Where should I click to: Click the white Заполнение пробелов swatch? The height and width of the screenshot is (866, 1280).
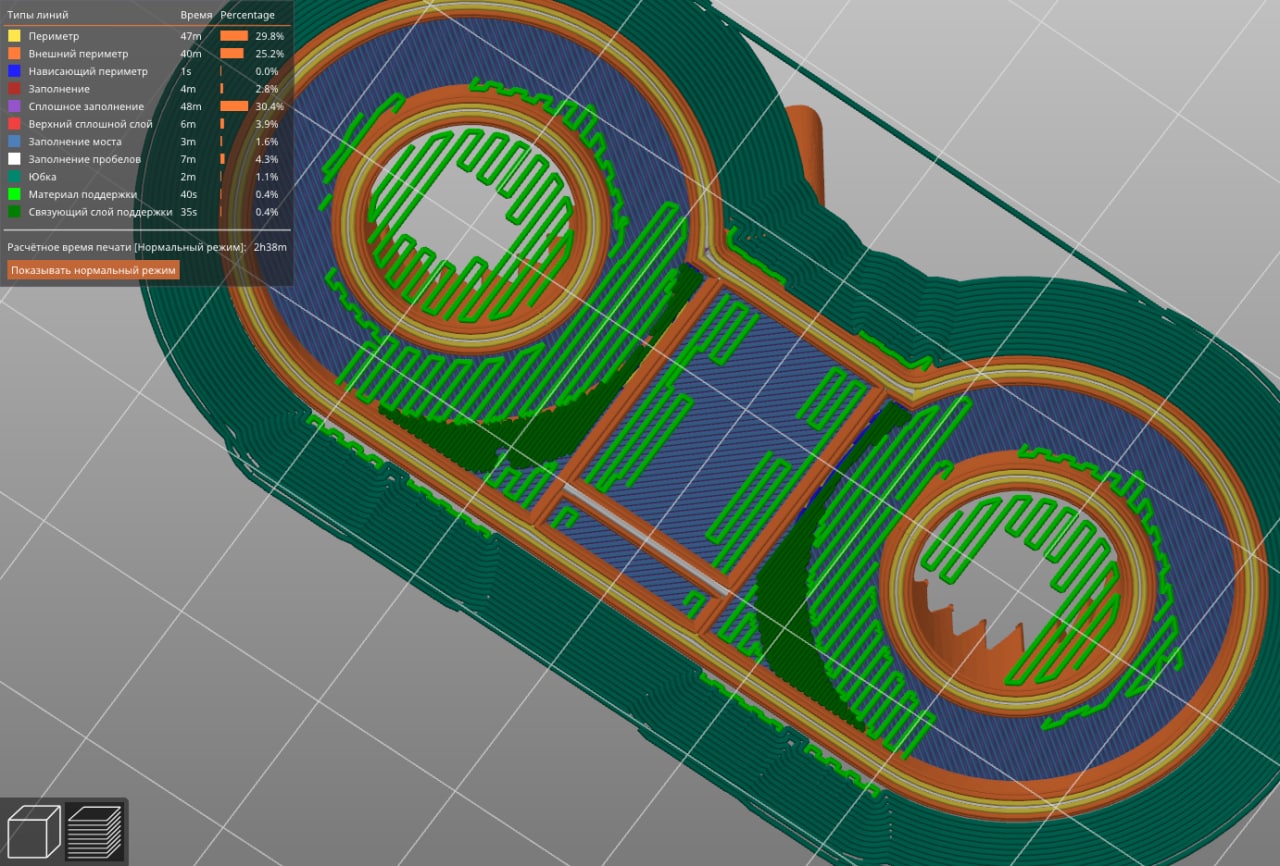point(14,159)
